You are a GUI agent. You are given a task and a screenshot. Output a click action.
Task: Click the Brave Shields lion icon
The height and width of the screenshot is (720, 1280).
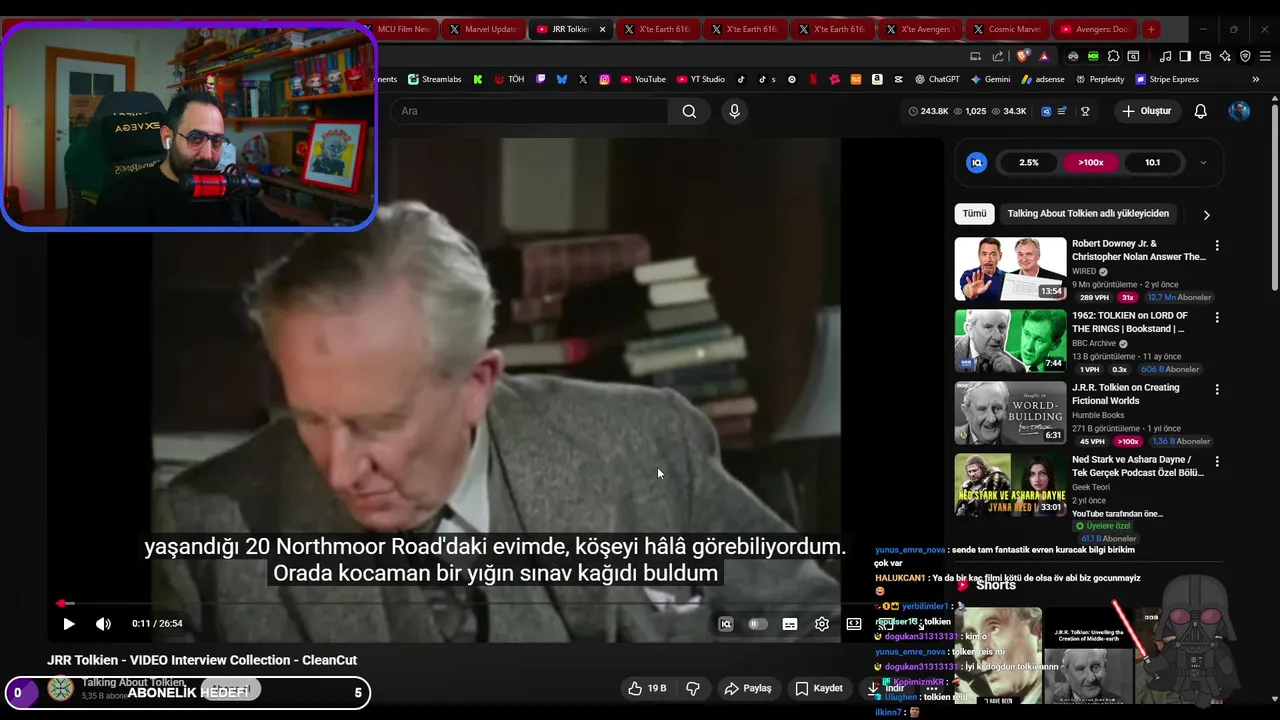[1023, 56]
